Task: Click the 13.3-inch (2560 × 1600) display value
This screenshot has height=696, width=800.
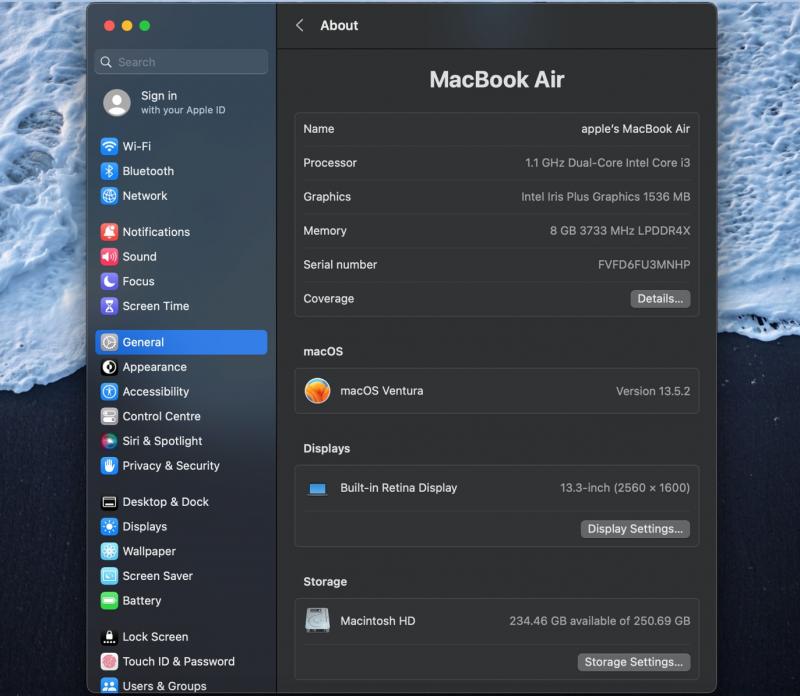Action: (625, 488)
